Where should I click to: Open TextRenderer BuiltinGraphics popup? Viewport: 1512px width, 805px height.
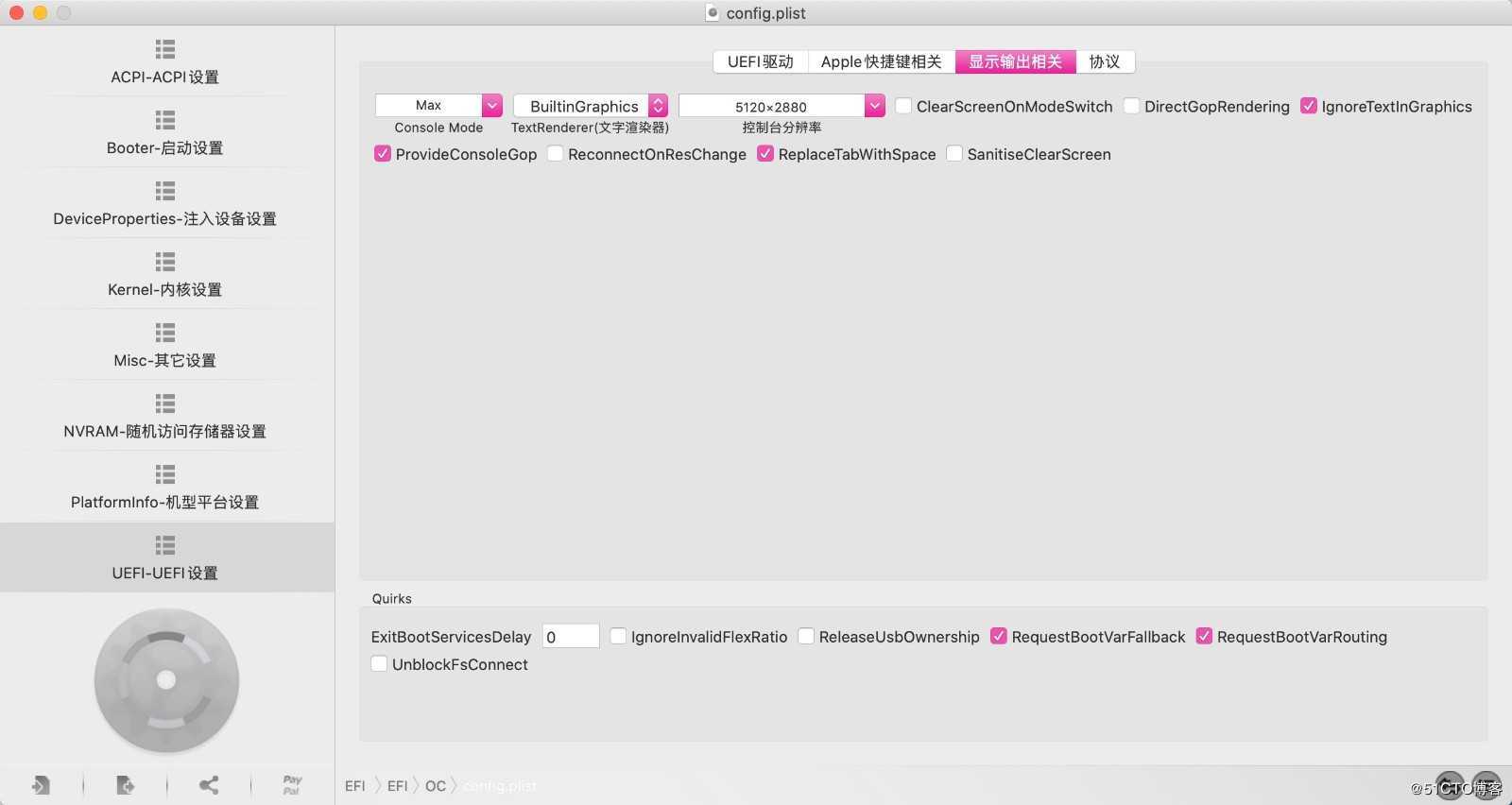[591, 106]
